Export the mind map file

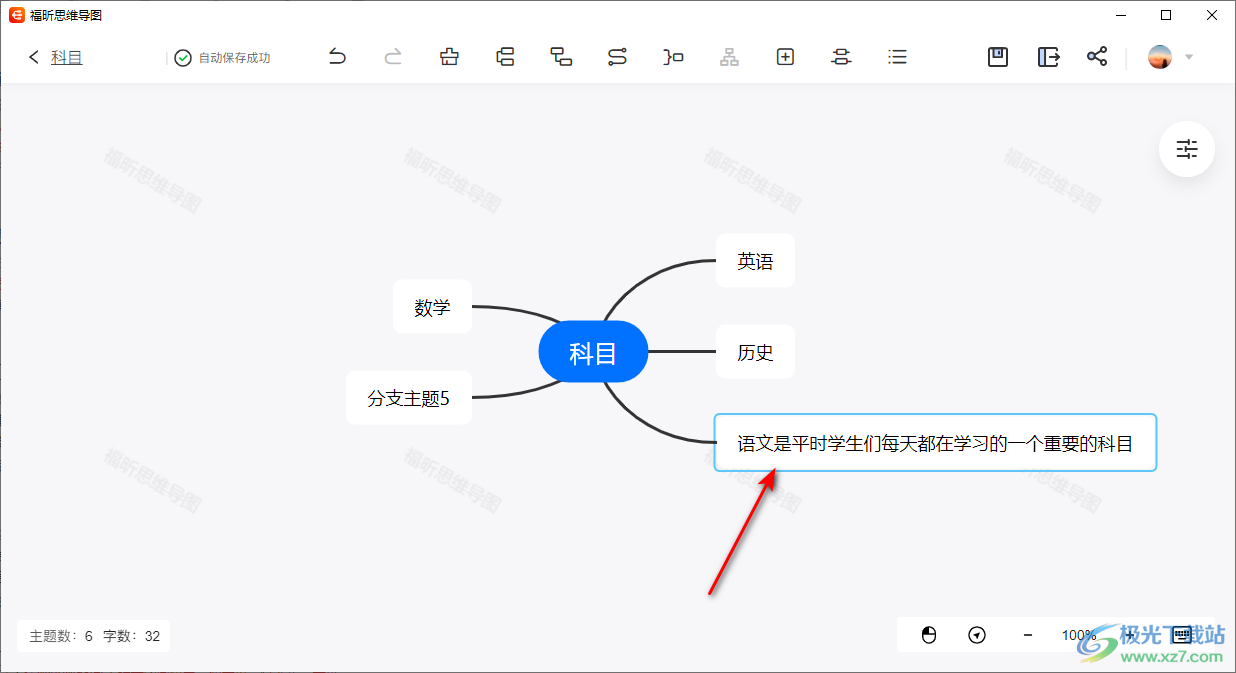1048,57
